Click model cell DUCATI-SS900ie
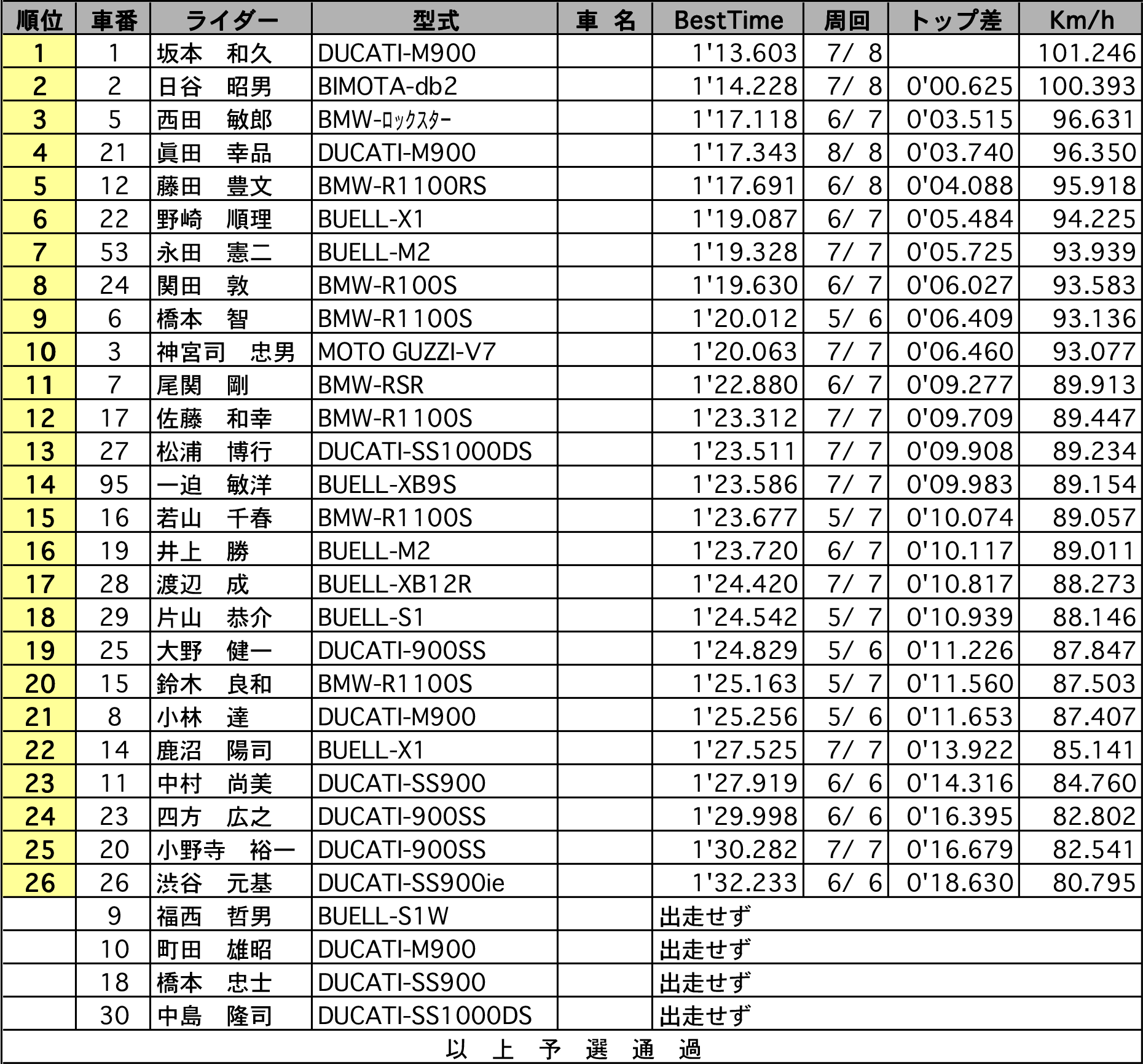The image size is (1143, 1064). [410, 883]
